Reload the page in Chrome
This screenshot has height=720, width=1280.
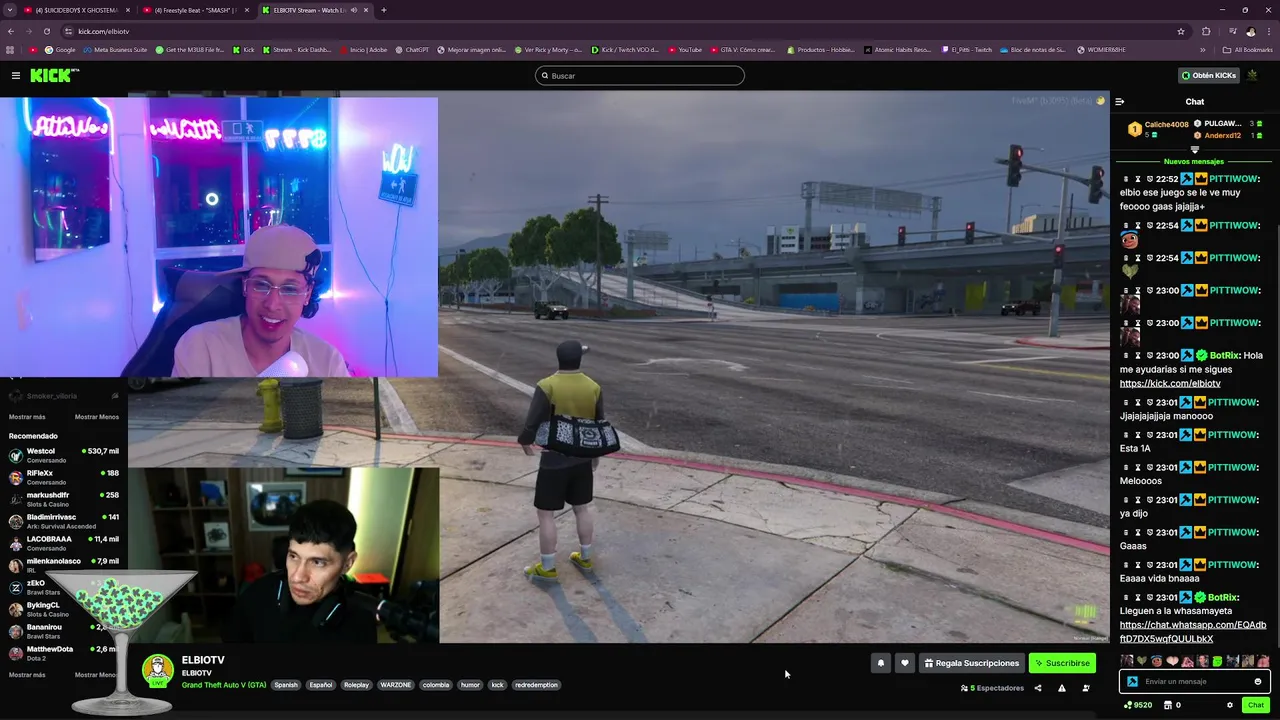click(x=47, y=31)
